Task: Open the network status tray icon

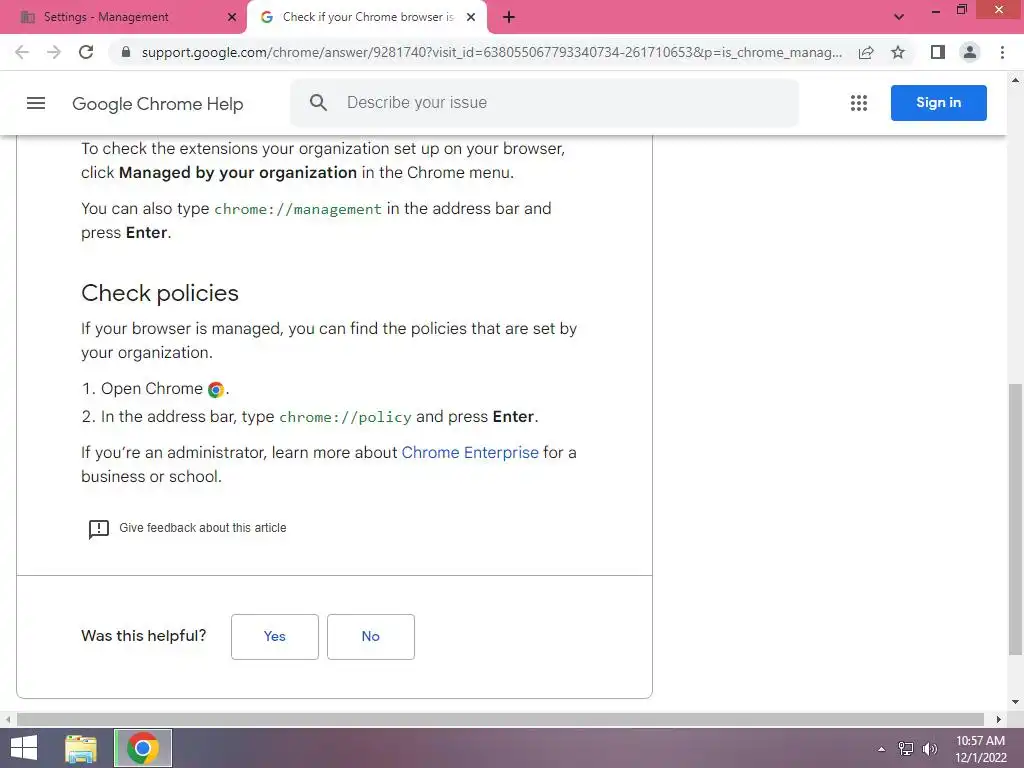Action: (906, 749)
